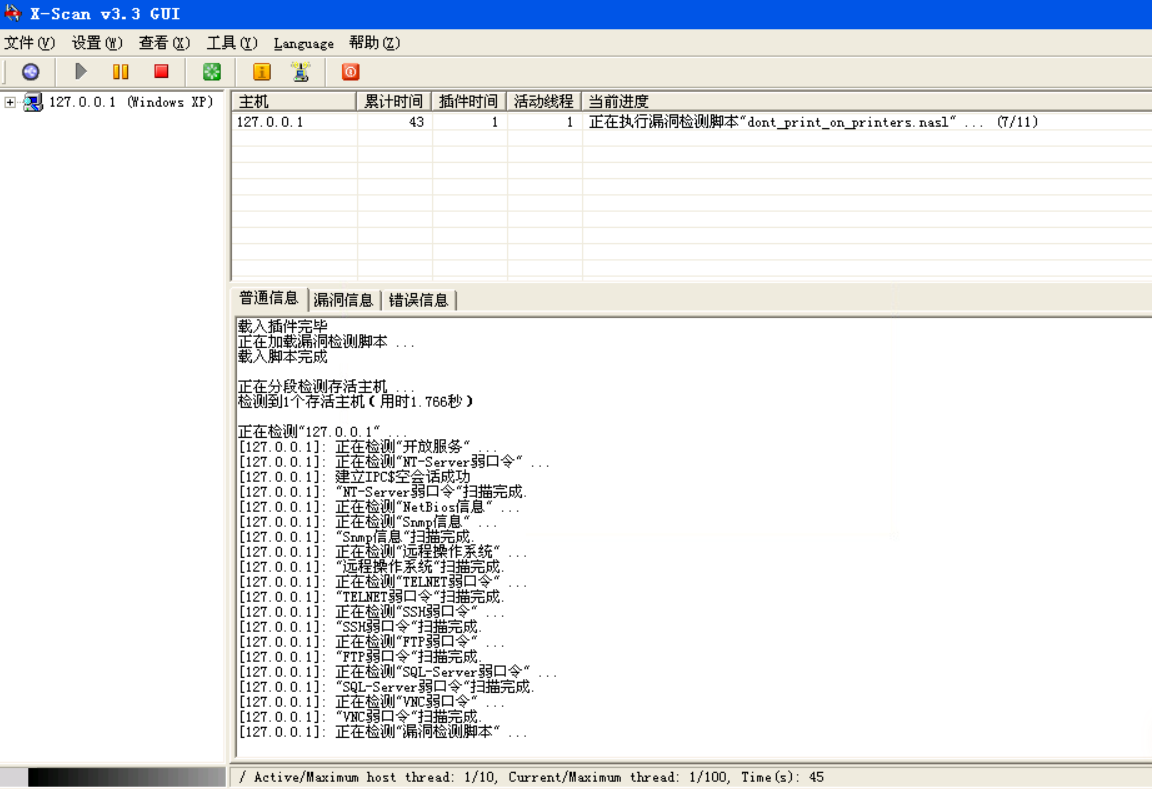Click the log line 建立IPC$空会话成功
The width and height of the screenshot is (1152, 789).
[354, 476]
